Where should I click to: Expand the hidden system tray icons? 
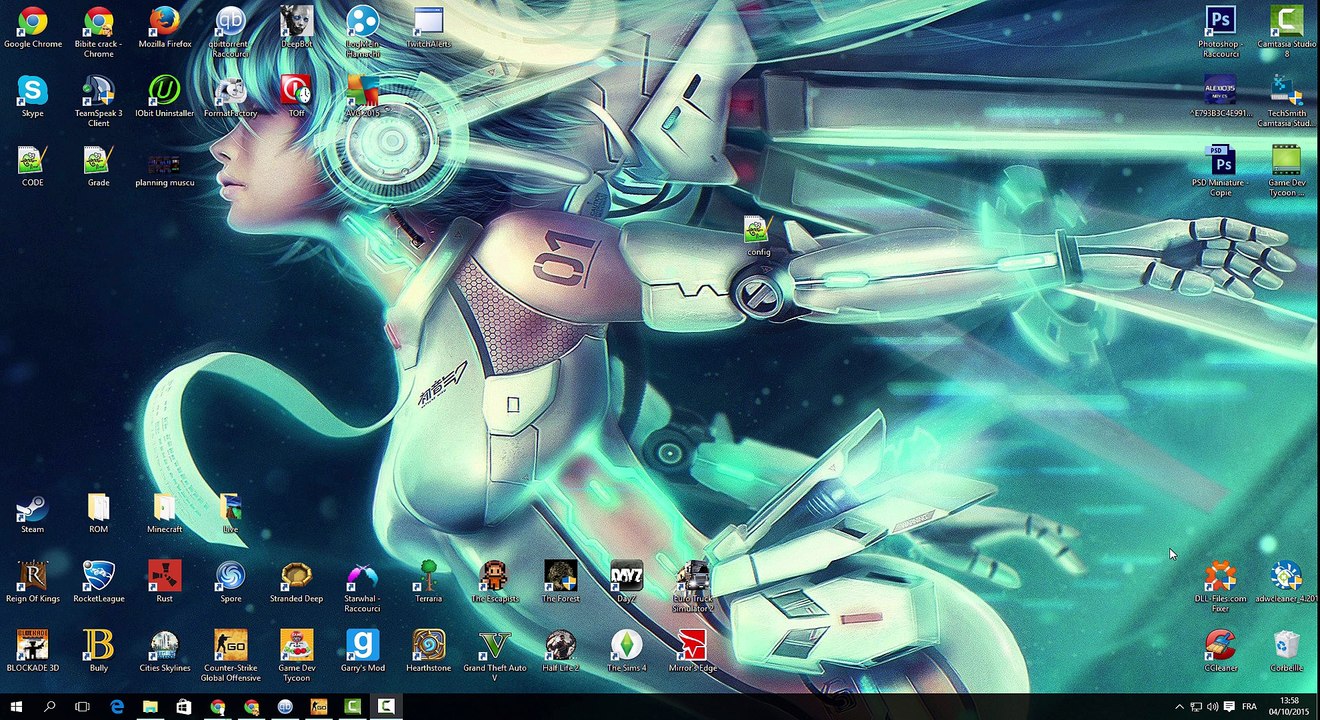tap(1179, 707)
